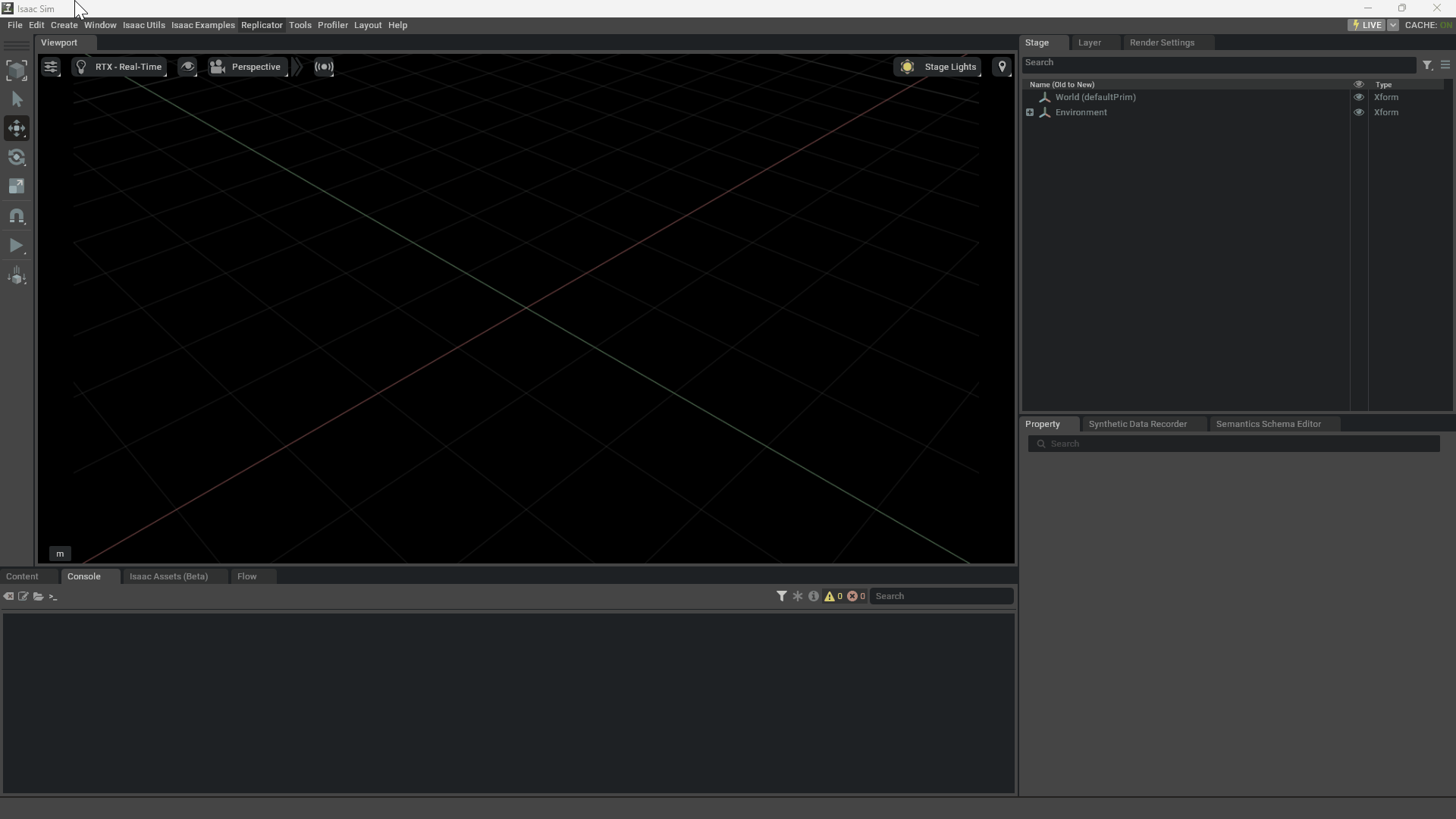Viewport: 1456px width, 819px height.
Task: Open the Perspective camera dropdown
Action: 247,67
